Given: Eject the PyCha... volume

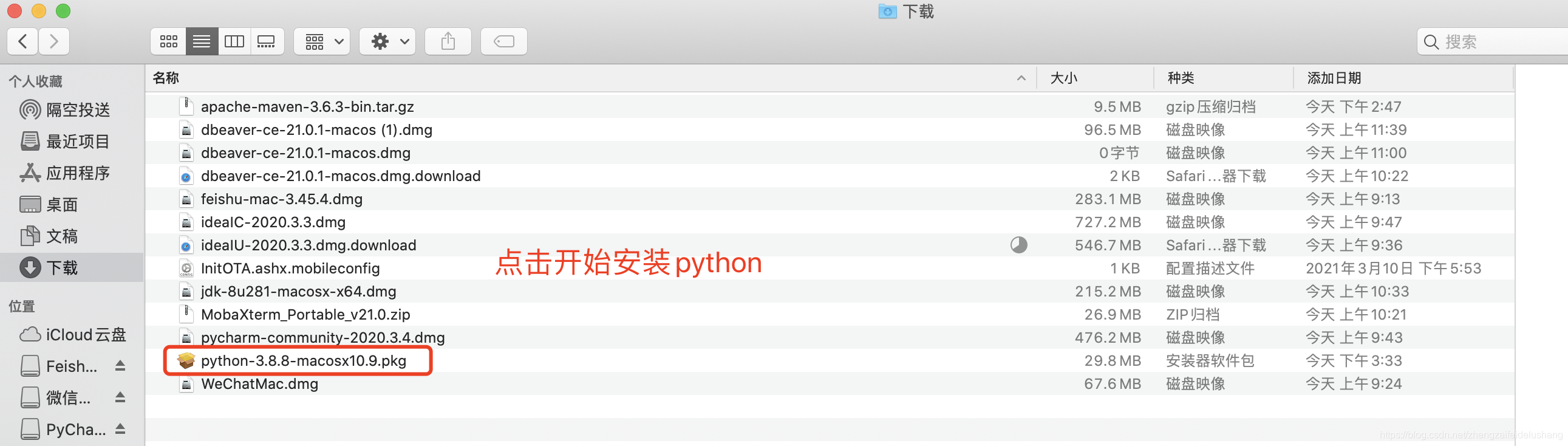Looking at the screenshot, I should (x=120, y=429).
